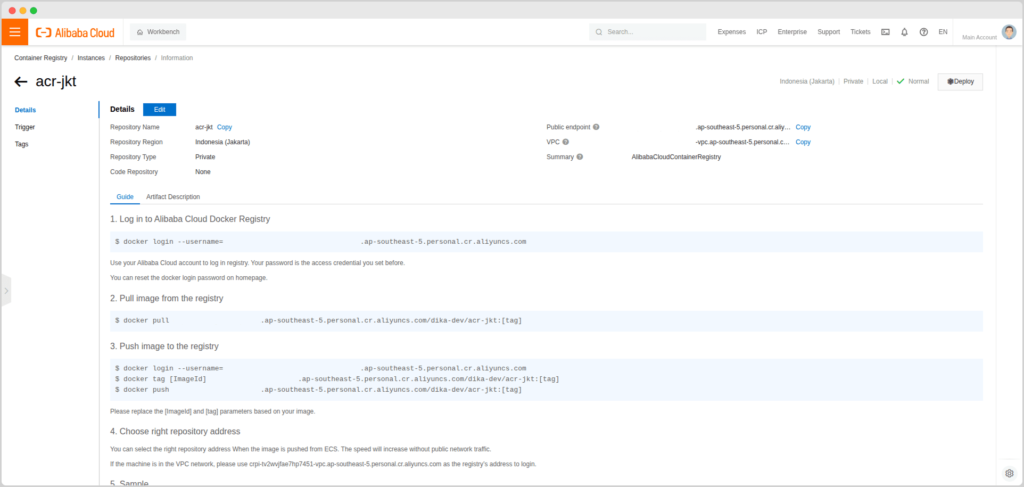
Task: Click the docker push command line
Action: (319, 390)
